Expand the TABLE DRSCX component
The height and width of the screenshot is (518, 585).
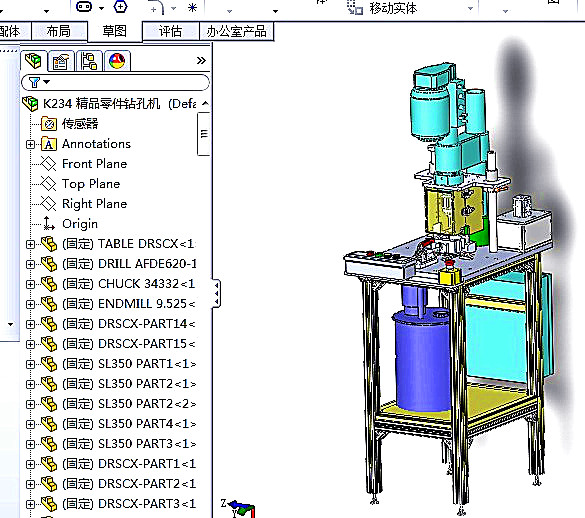pyautogui.click(x=31, y=244)
